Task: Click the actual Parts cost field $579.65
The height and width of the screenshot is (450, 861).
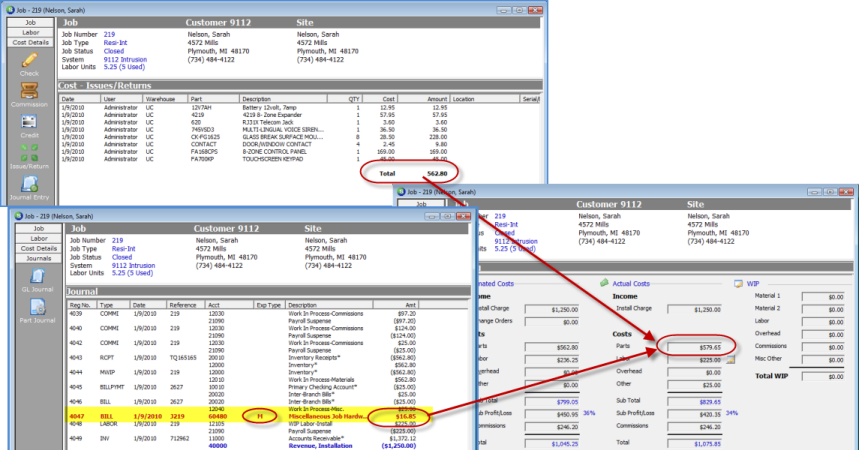Action: click(694, 346)
